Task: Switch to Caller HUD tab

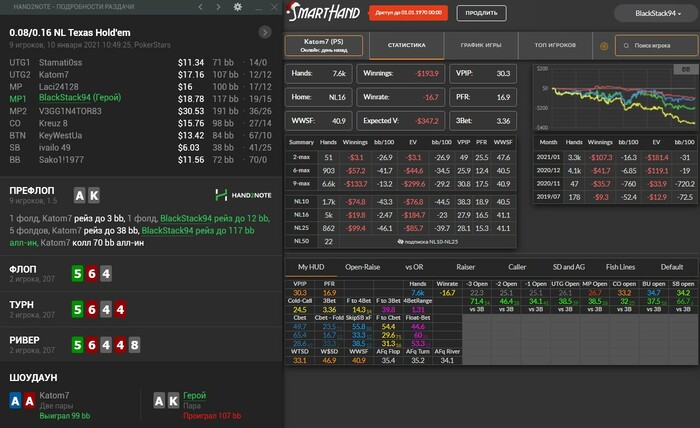Action: [517, 267]
